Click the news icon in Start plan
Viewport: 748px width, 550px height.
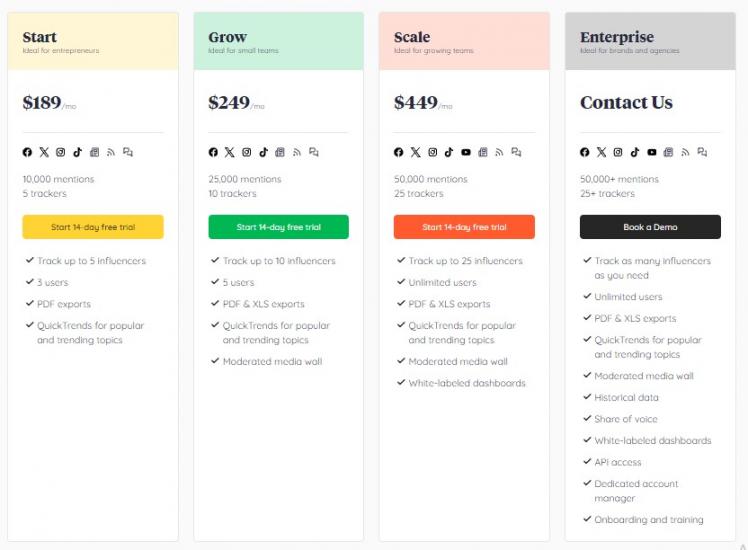(x=94, y=152)
